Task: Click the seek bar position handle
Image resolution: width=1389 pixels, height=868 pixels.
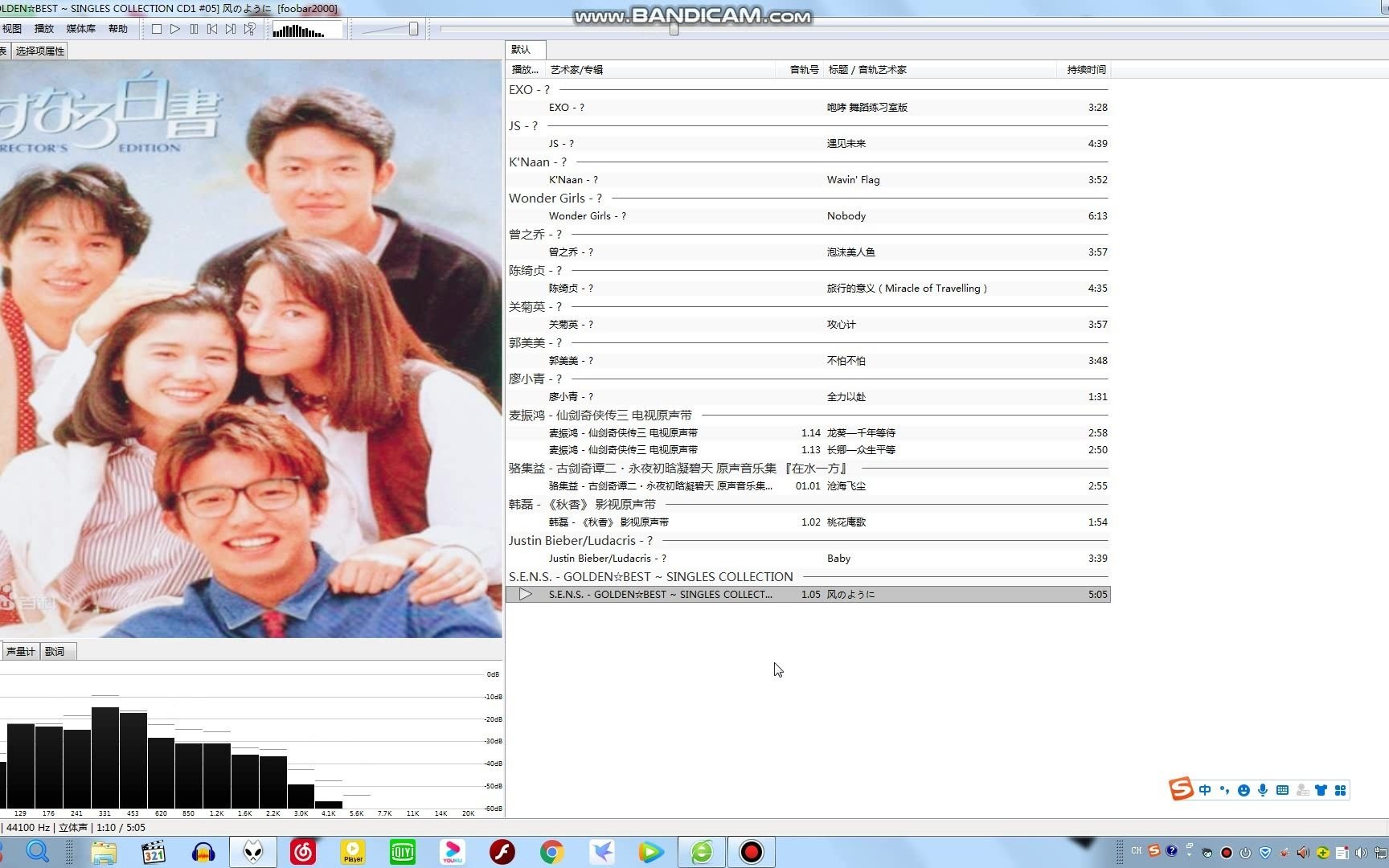Action: pyautogui.click(x=674, y=29)
